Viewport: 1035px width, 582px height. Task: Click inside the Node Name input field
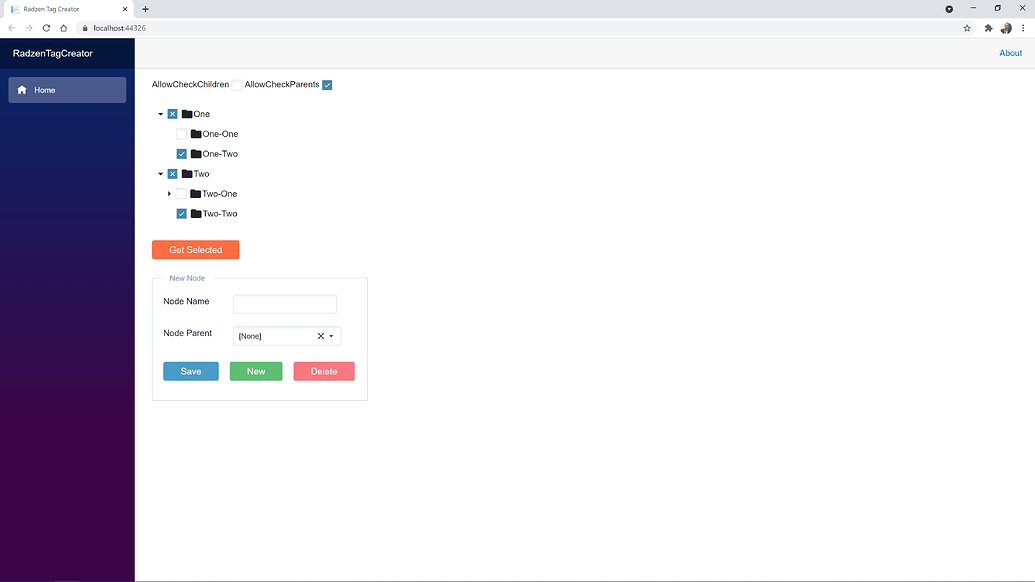point(285,303)
